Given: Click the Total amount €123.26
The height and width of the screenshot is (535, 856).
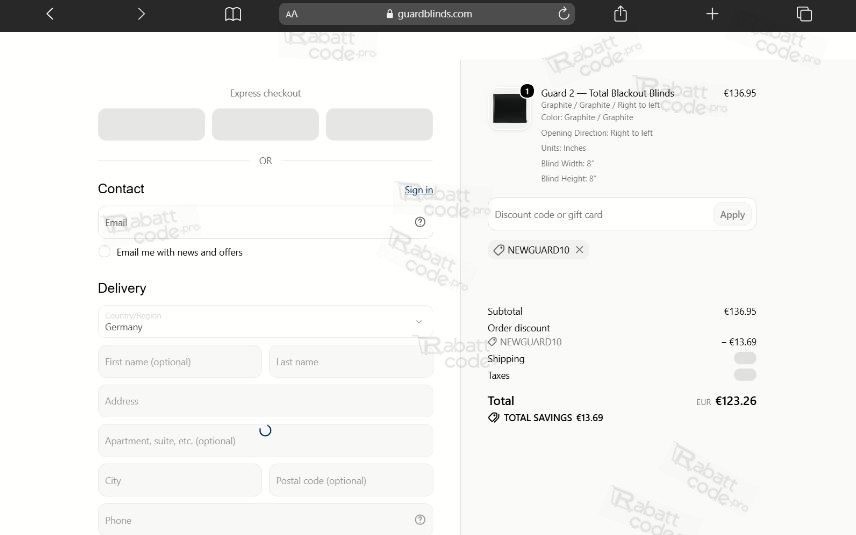Looking at the screenshot, I should tap(736, 401).
